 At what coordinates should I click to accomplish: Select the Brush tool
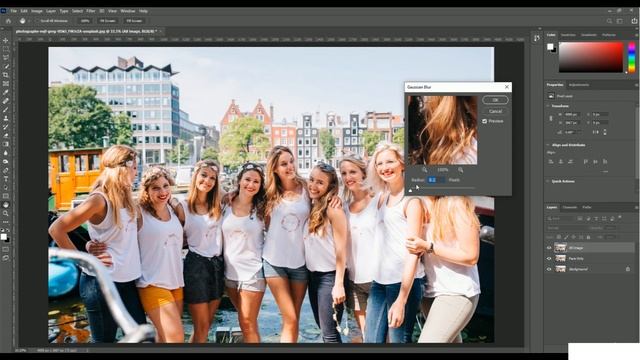[6, 109]
